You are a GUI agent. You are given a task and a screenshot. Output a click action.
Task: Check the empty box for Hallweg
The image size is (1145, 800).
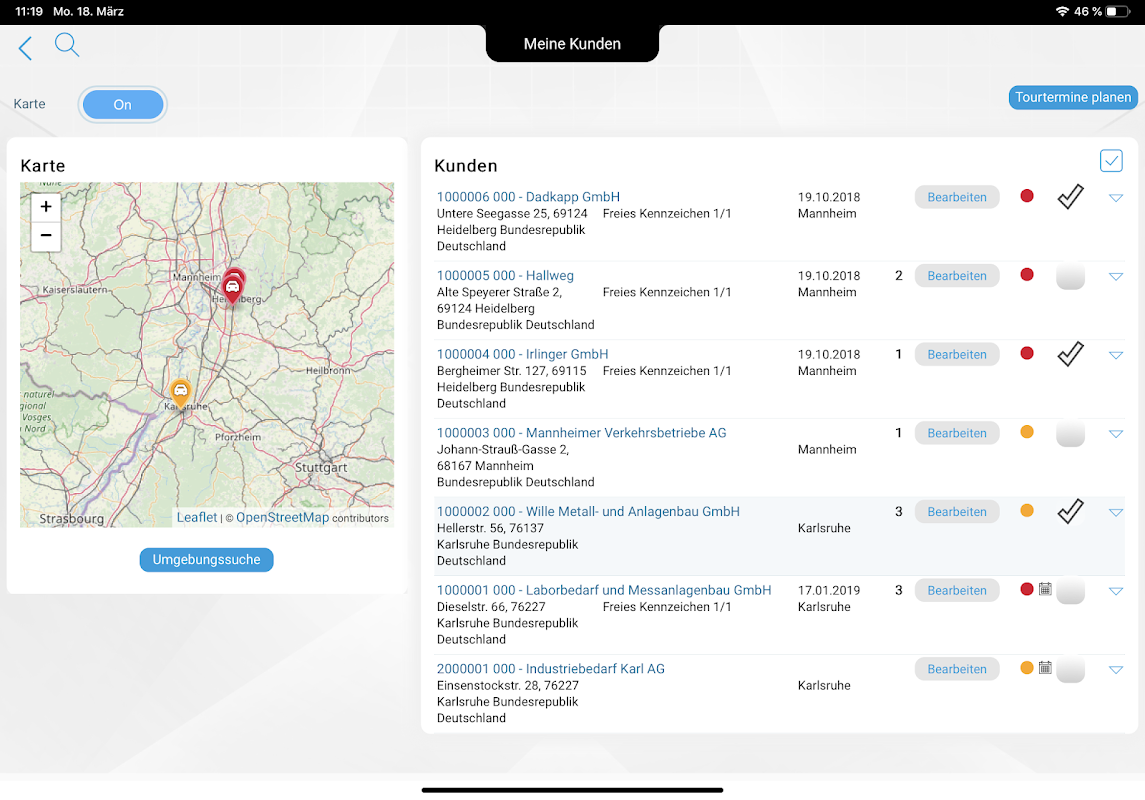pyautogui.click(x=1071, y=276)
